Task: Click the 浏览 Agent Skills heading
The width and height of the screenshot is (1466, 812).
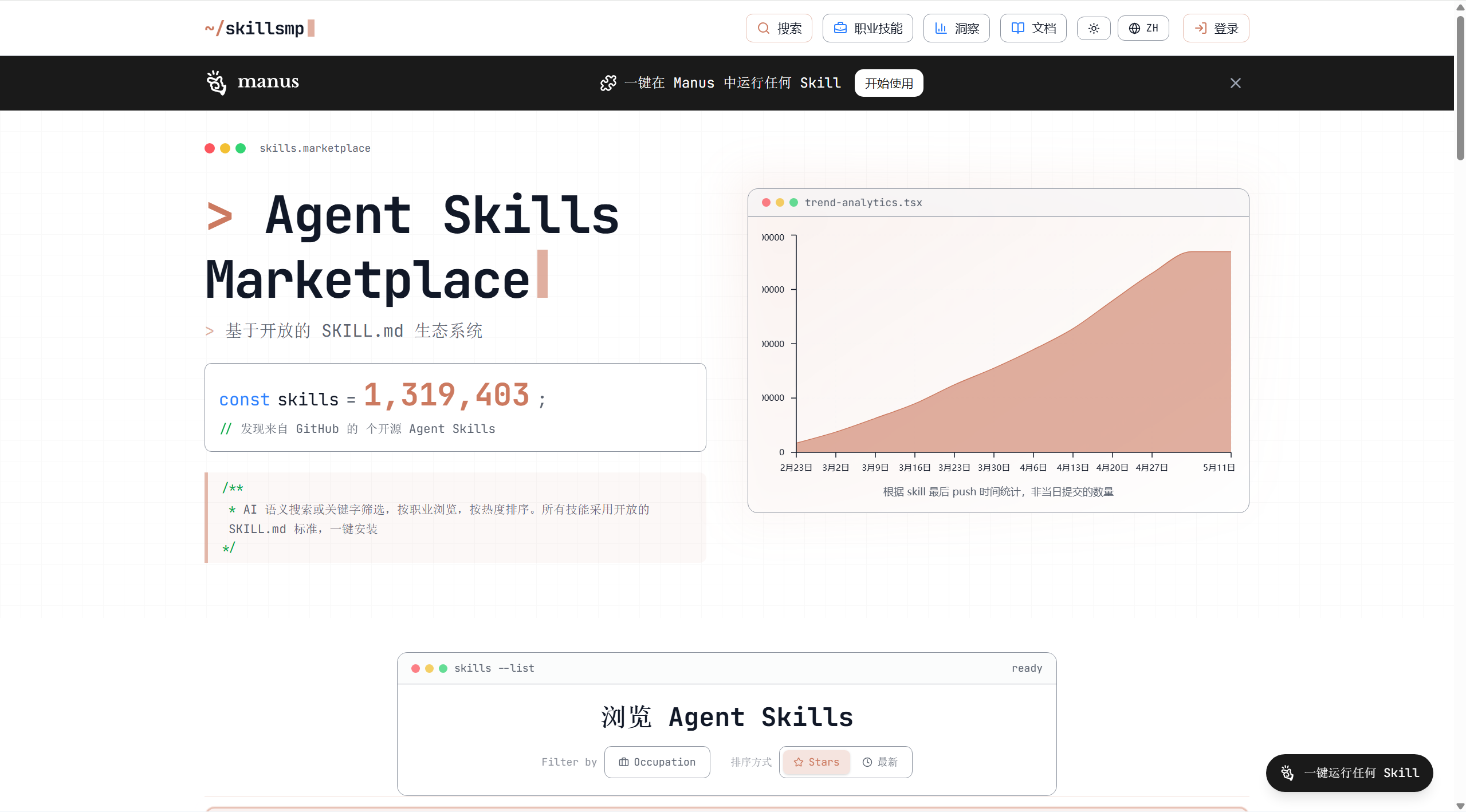Action: click(726, 717)
